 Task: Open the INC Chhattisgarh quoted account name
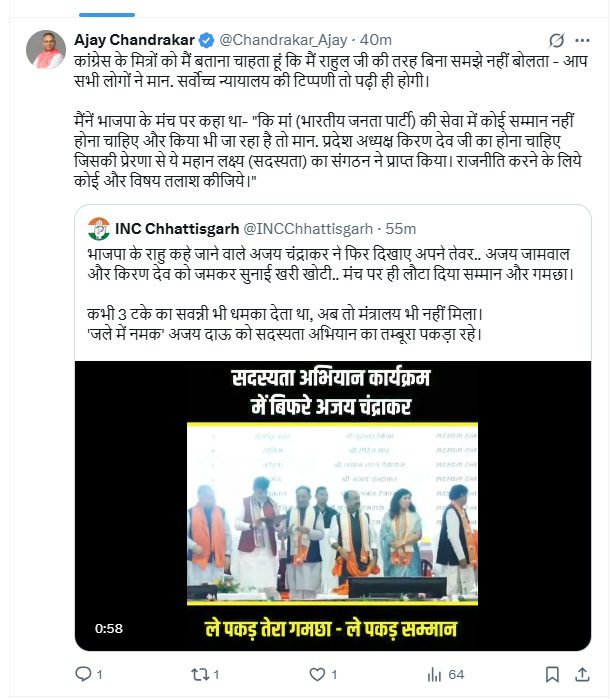tap(177, 229)
